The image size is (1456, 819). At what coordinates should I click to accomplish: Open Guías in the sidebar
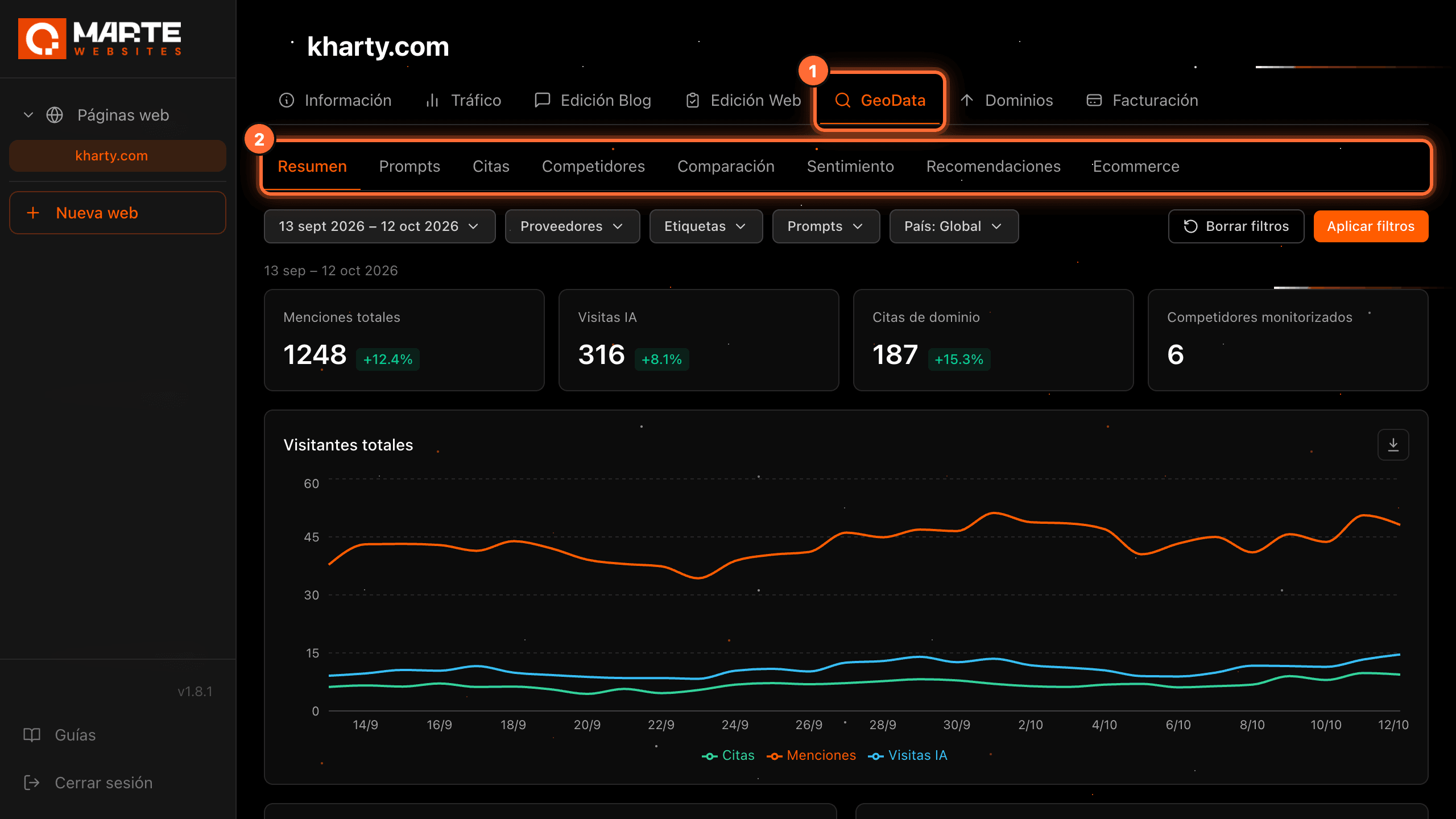click(x=60, y=735)
